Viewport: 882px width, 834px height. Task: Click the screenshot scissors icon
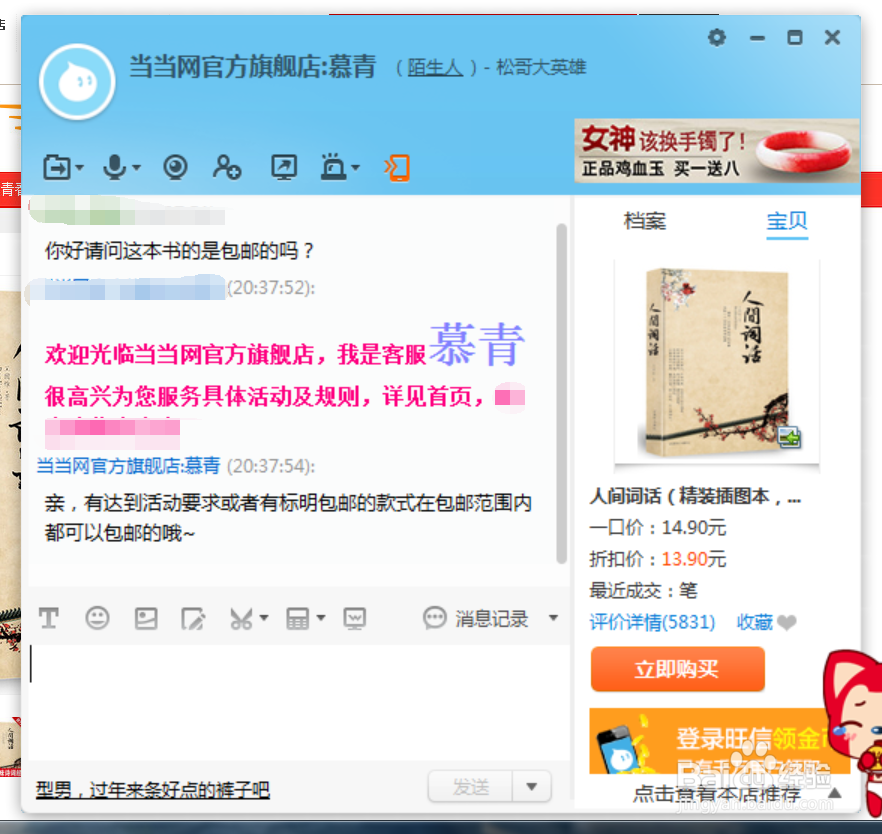click(241, 618)
